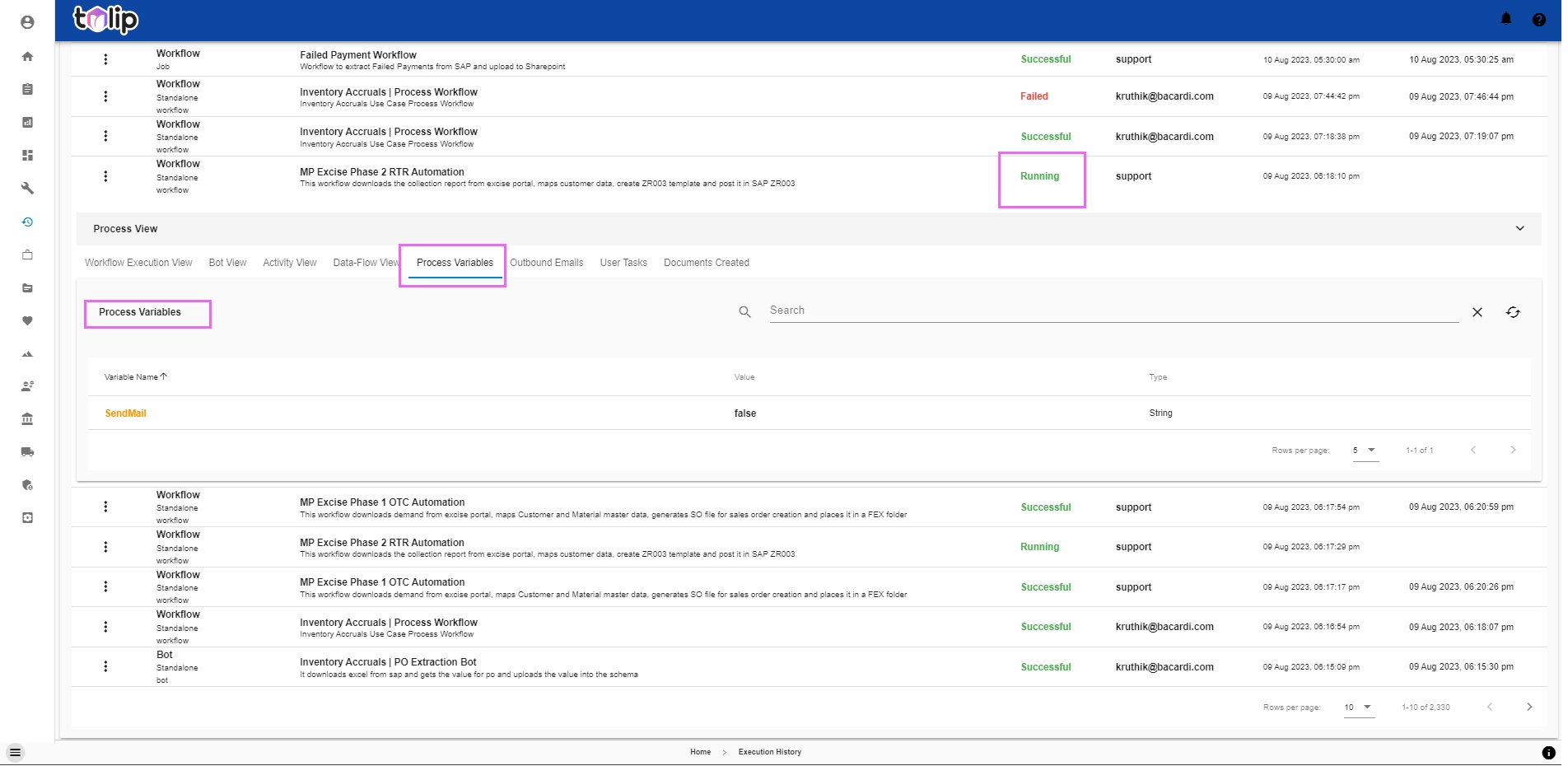The image size is (1568, 766).
Task: Clear the process variables search
Action: tap(1477, 312)
